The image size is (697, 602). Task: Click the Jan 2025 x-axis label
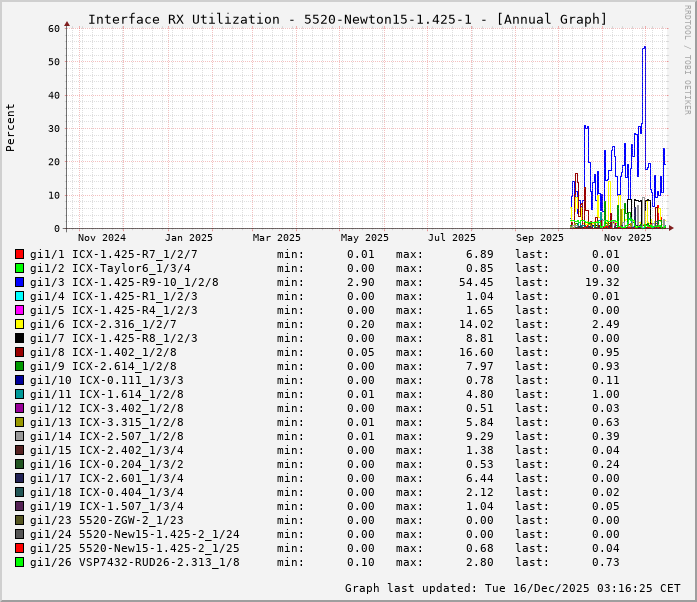[189, 238]
